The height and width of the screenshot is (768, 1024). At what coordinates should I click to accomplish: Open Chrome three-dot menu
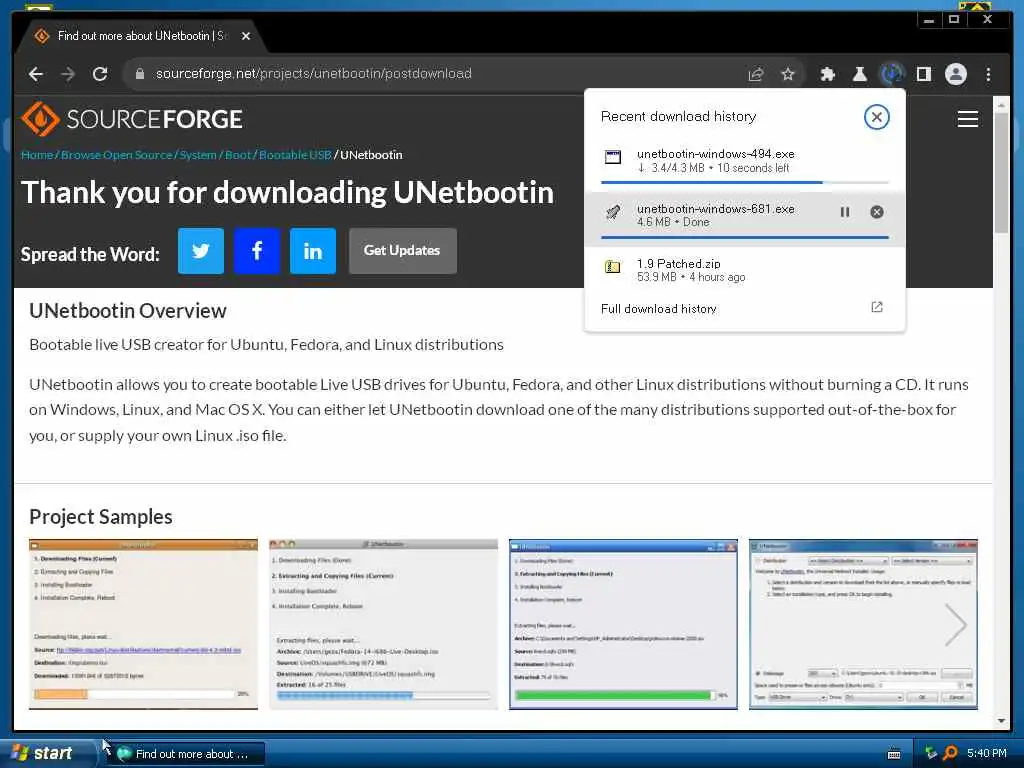click(x=988, y=74)
